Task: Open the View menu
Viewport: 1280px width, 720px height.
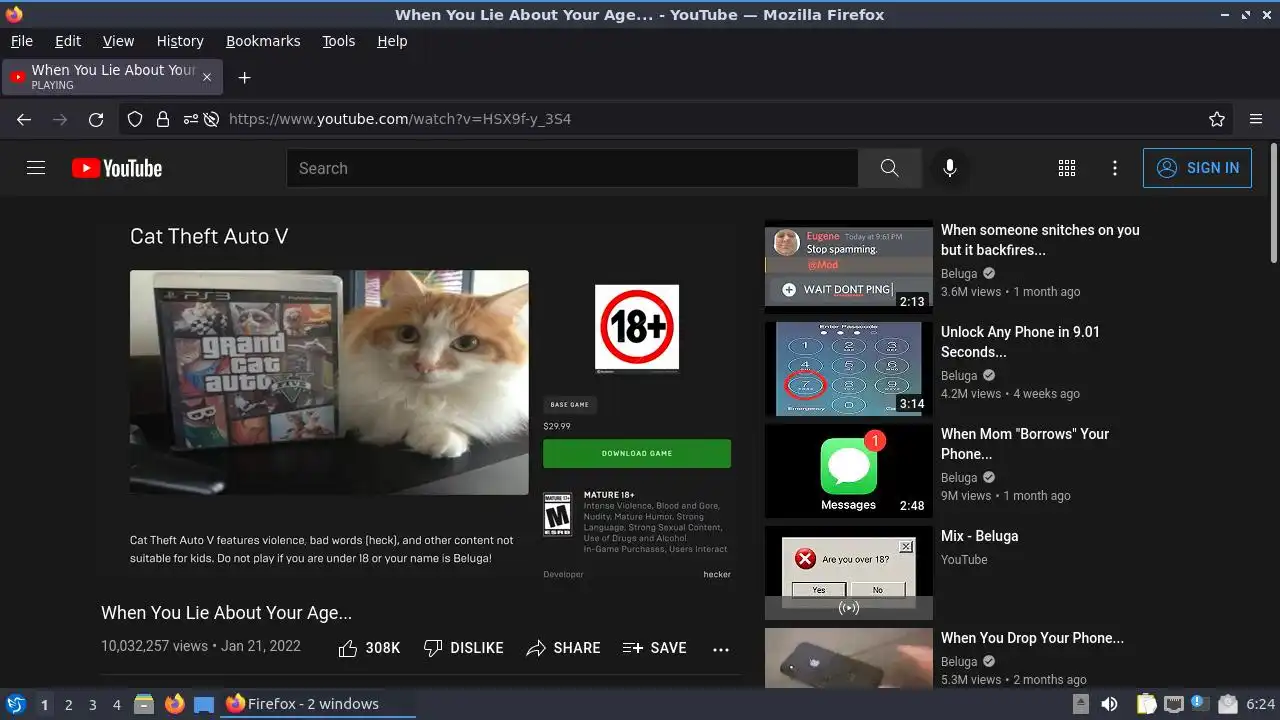Action: [118, 41]
